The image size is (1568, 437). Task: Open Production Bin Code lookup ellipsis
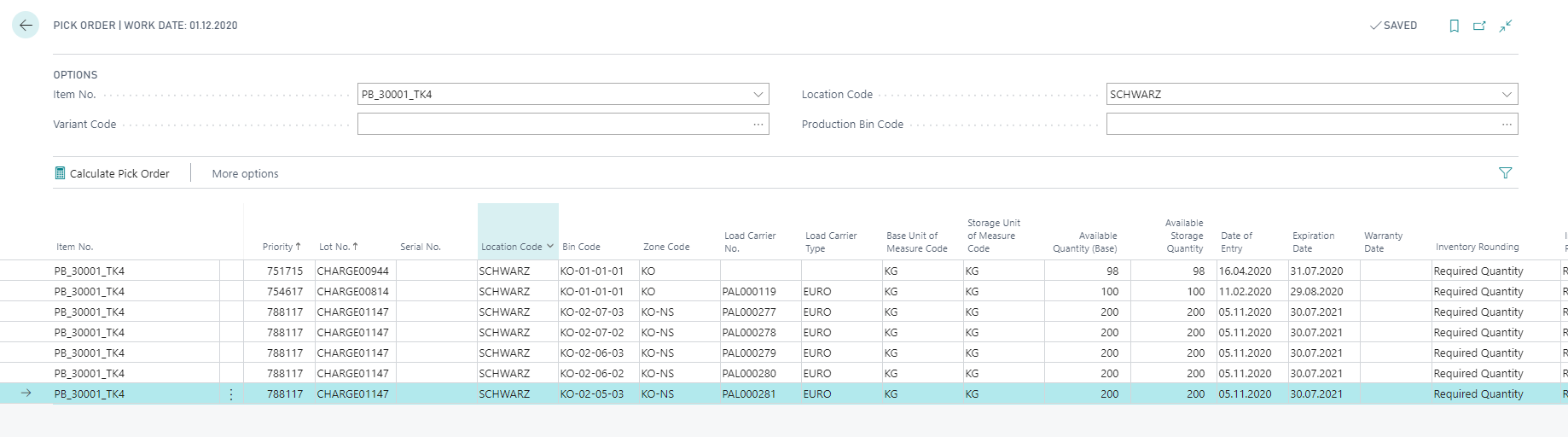(x=1507, y=125)
